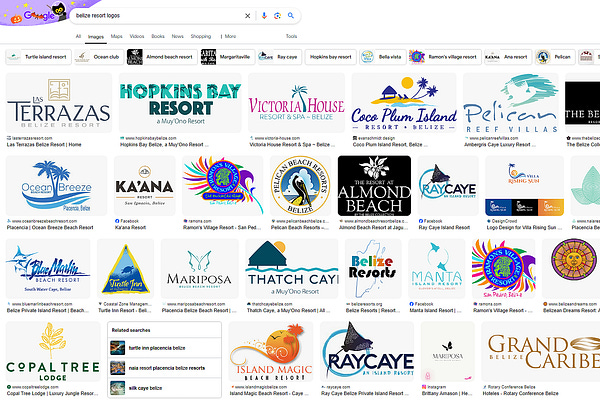
Task: Filter by Pelican chip
Action: coord(555,57)
